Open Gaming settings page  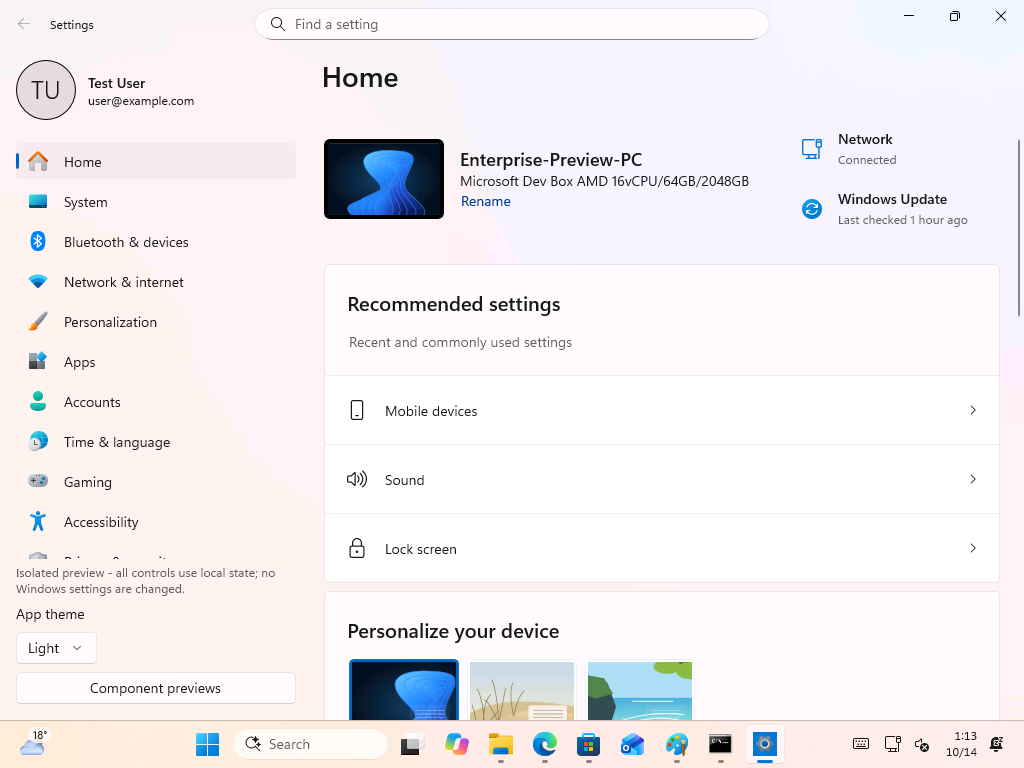pyautogui.click(x=155, y=482)
